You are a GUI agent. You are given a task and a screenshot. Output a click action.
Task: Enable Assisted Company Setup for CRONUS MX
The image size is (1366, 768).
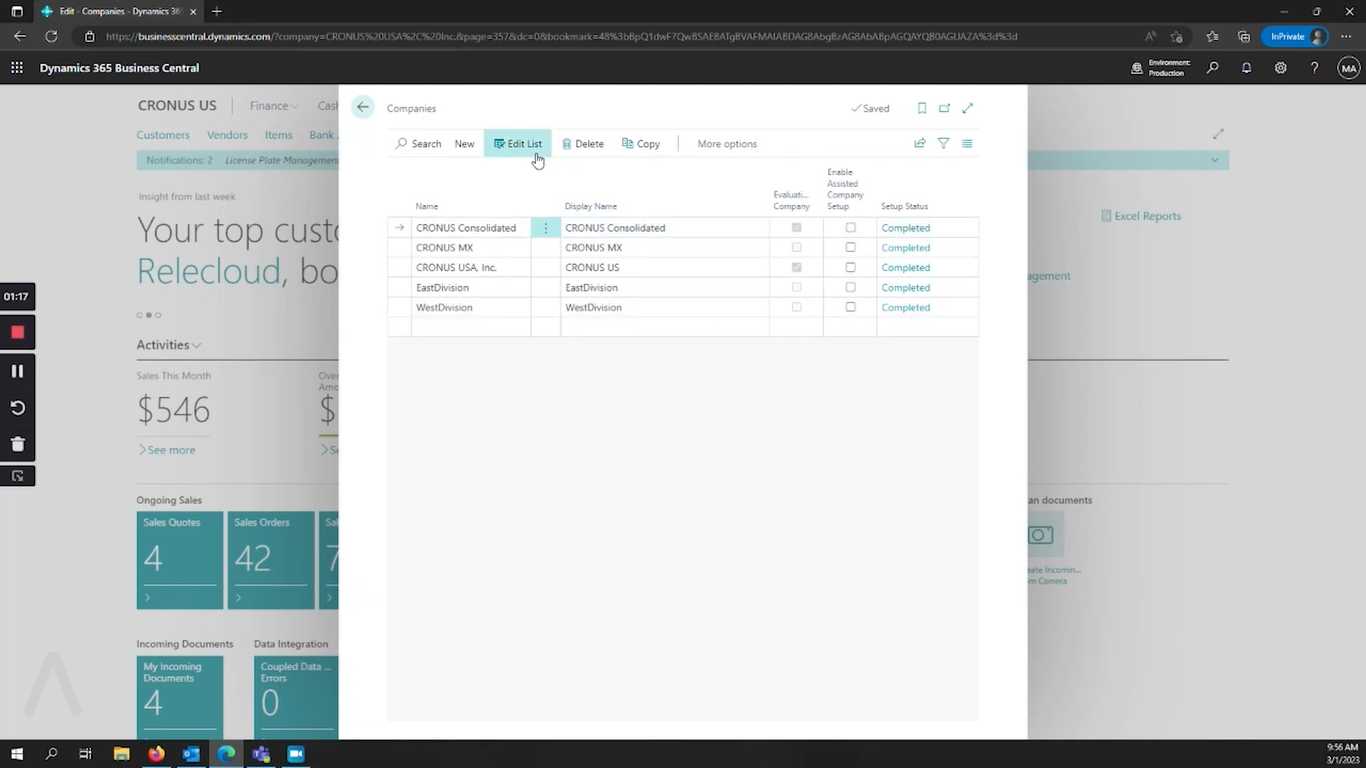tap(850, 248)
